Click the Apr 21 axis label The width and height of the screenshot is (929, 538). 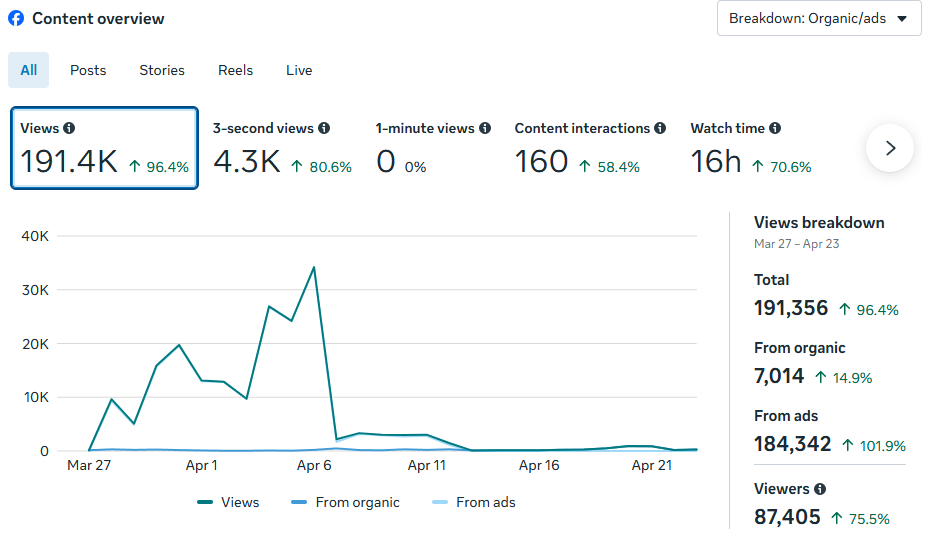[x=652, y=465]
